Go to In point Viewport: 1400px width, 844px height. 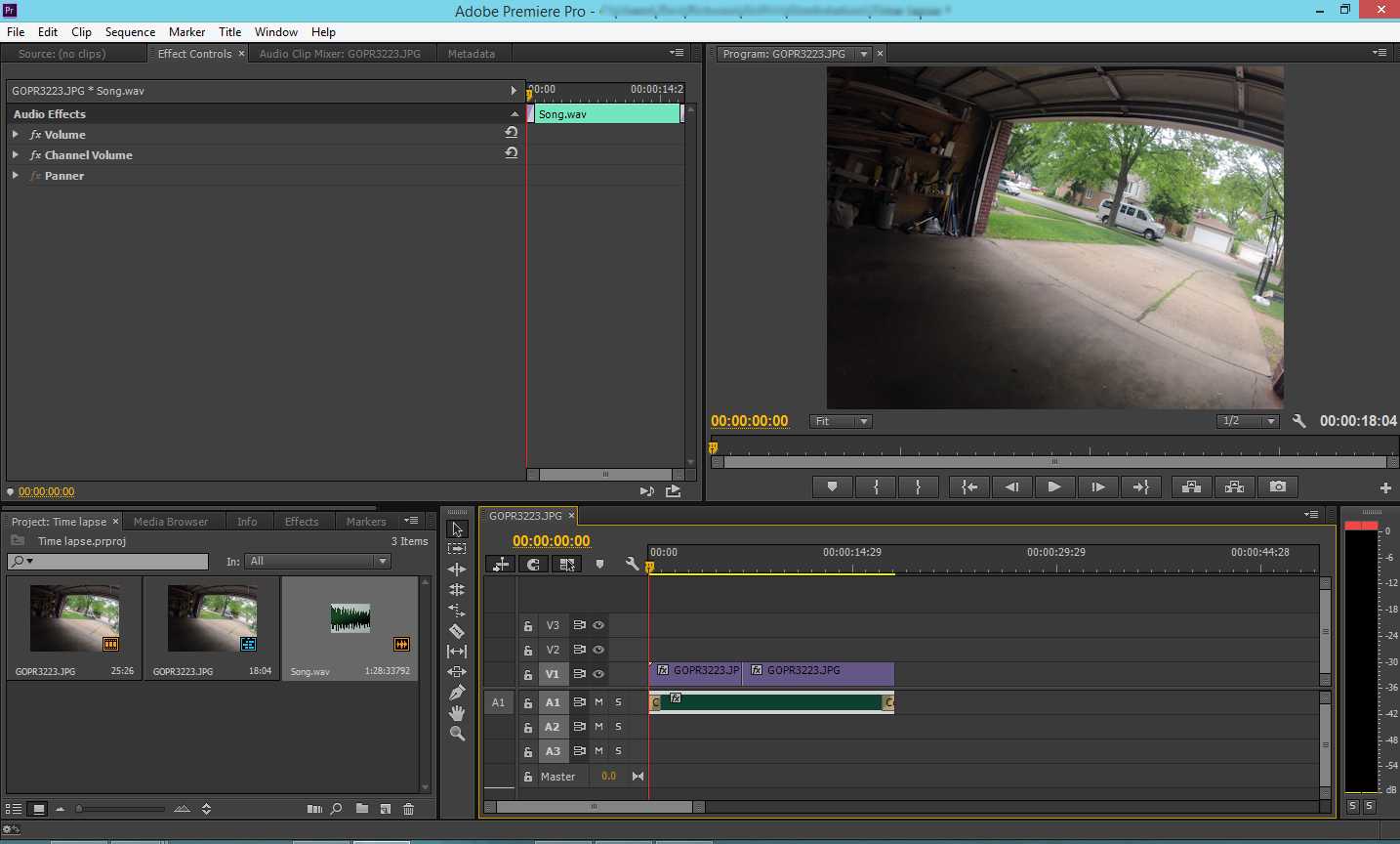968,486
